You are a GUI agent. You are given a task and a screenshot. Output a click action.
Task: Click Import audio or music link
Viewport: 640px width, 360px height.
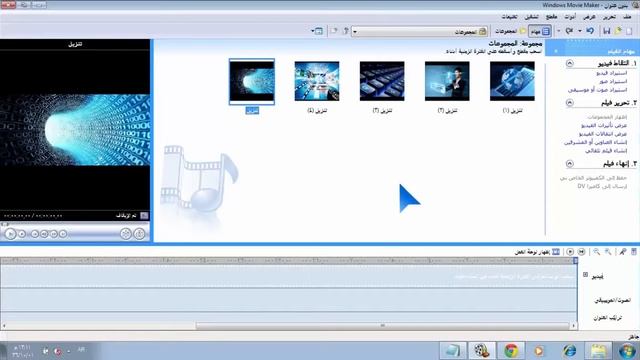pyautogui.click(x=598, y=90)
